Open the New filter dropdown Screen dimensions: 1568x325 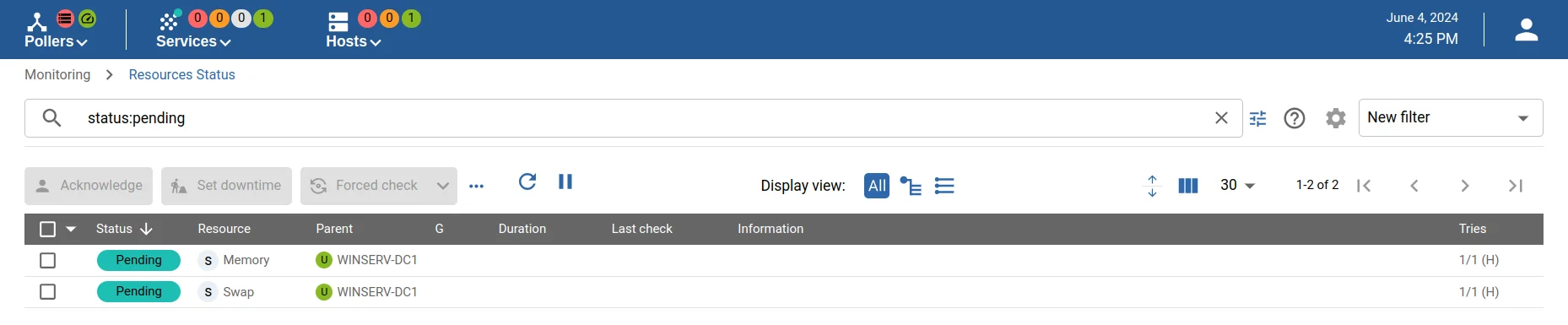(1450, 118)
